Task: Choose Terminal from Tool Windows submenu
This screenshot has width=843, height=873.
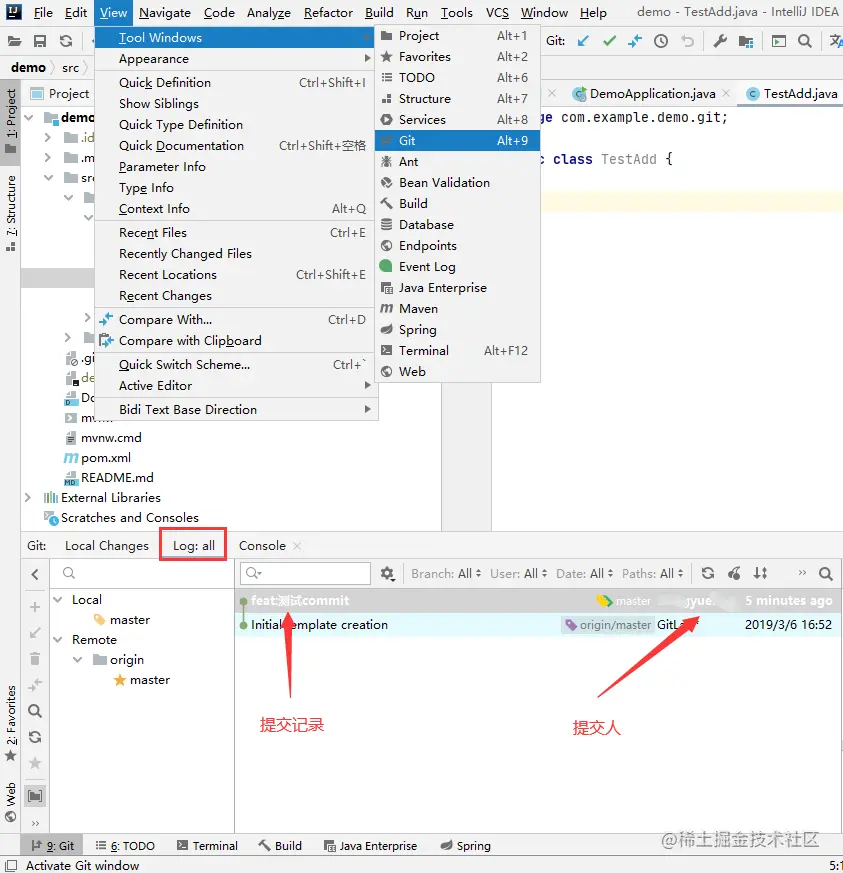Action: (457, 350)
